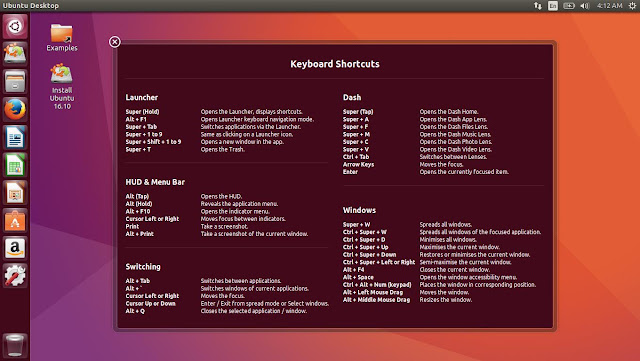
Task: Click the 'Alt + F4' shortcut
Action: (353, 270)
